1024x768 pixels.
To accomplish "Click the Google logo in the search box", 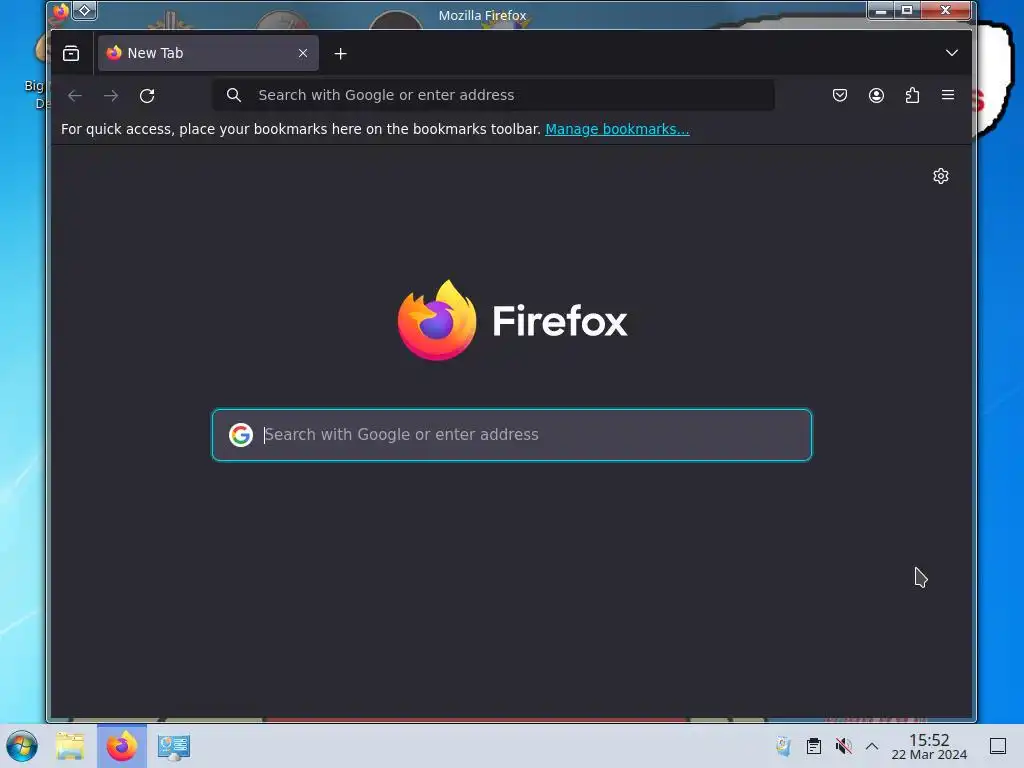I will pos(241,434).
